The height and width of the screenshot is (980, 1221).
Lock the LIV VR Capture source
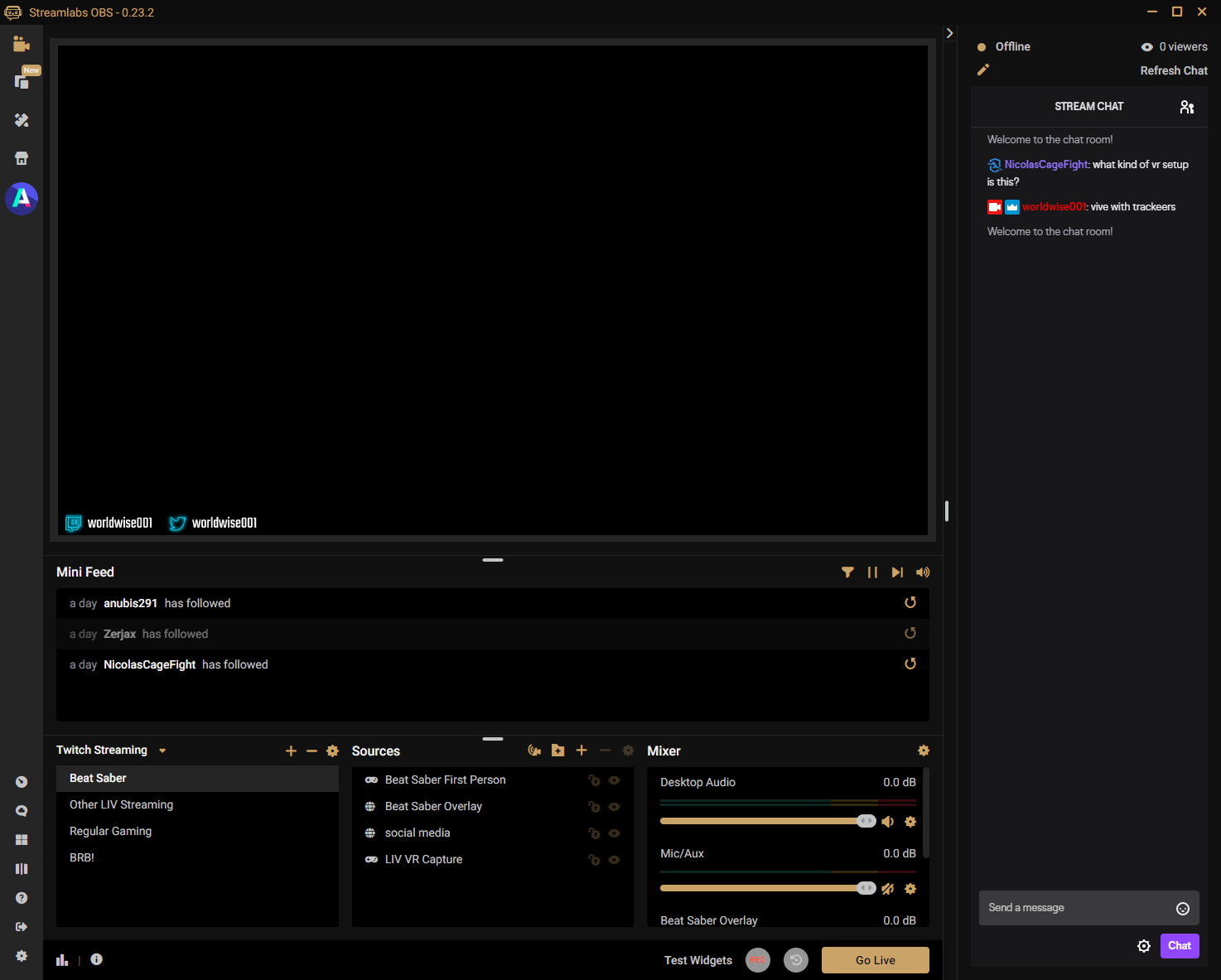point(594,860)
